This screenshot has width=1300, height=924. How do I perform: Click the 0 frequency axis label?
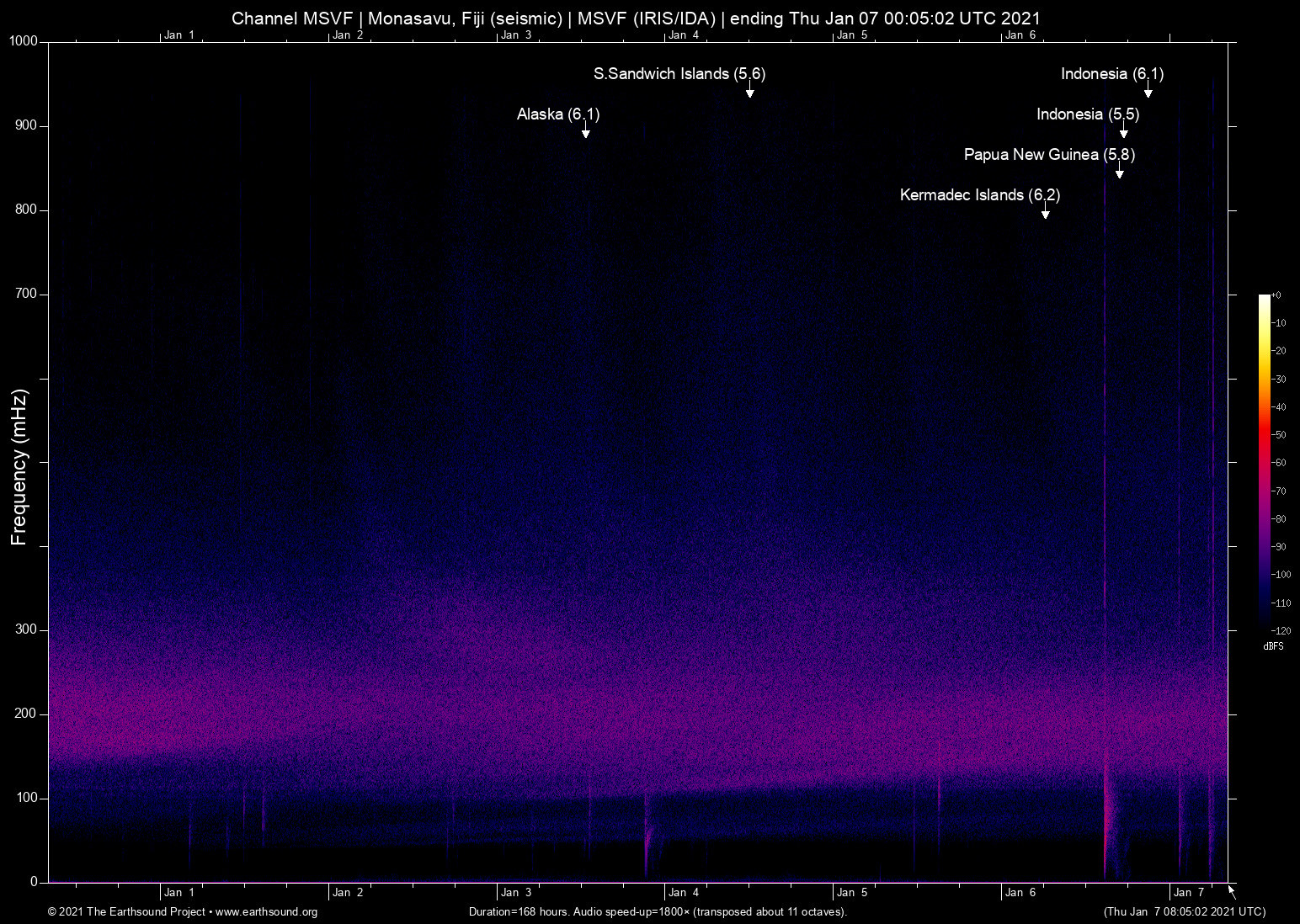pyautogui.click(x=35, y=882)
